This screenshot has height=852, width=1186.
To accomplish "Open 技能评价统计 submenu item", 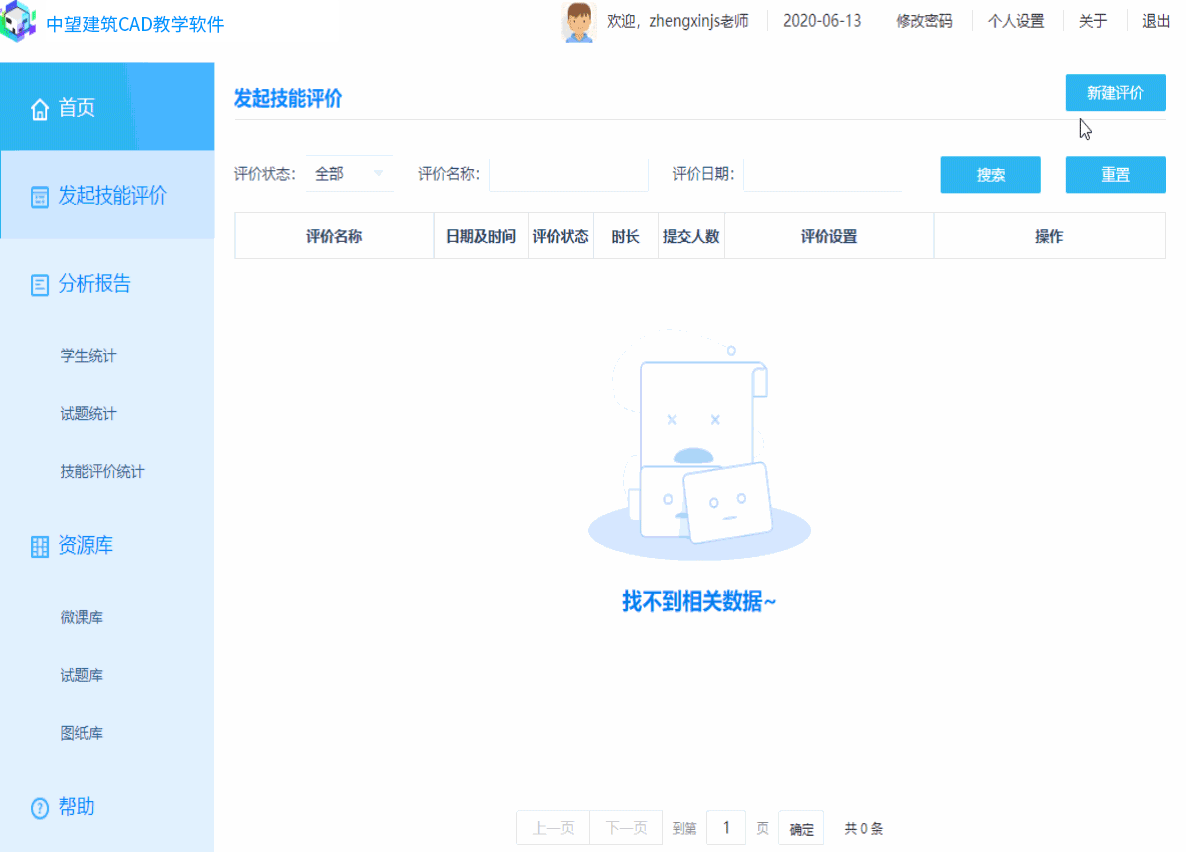I will (x=102, y=471).
